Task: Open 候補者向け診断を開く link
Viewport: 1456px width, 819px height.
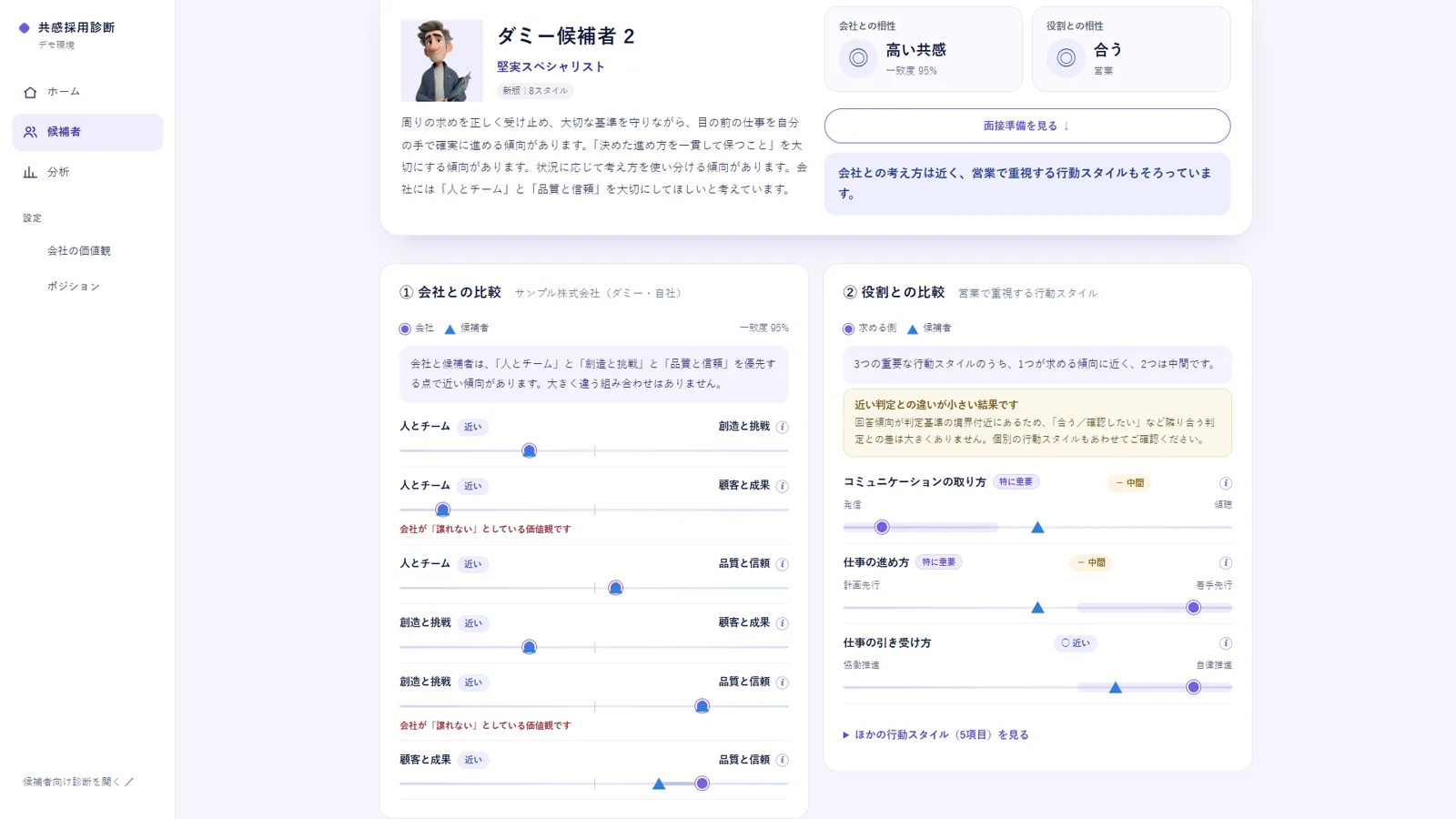Action: tap(78, 782)
